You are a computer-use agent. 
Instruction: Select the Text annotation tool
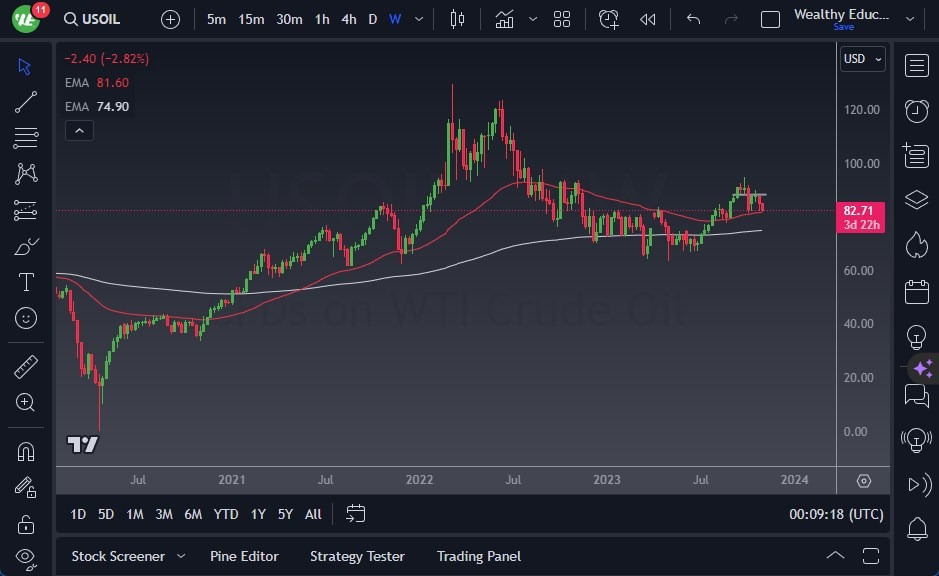26,282
